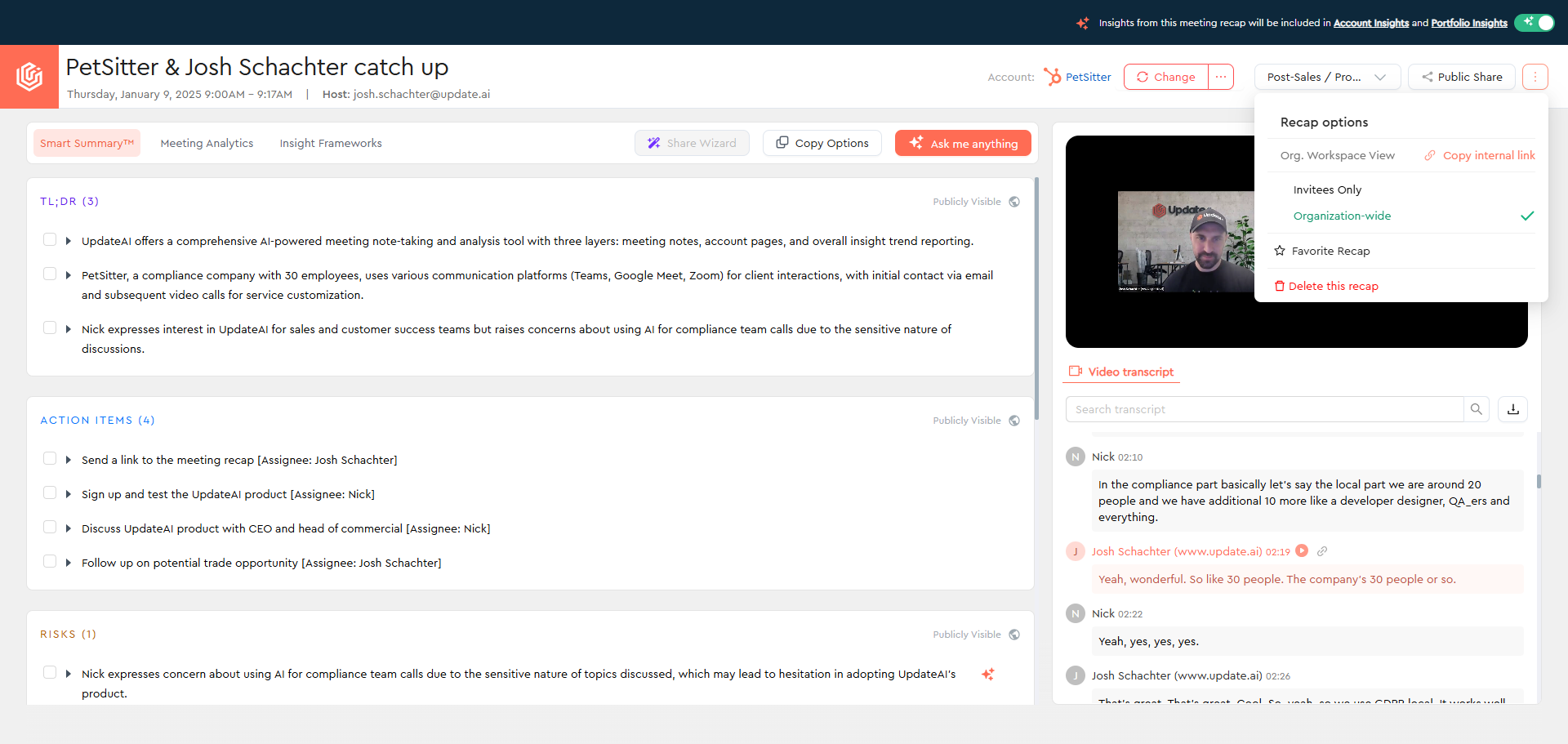Check the 'Discuss UpdateAI product with CEO' item
The height and width of the screenshot is (744, 1568).
[x=50, y=527]
